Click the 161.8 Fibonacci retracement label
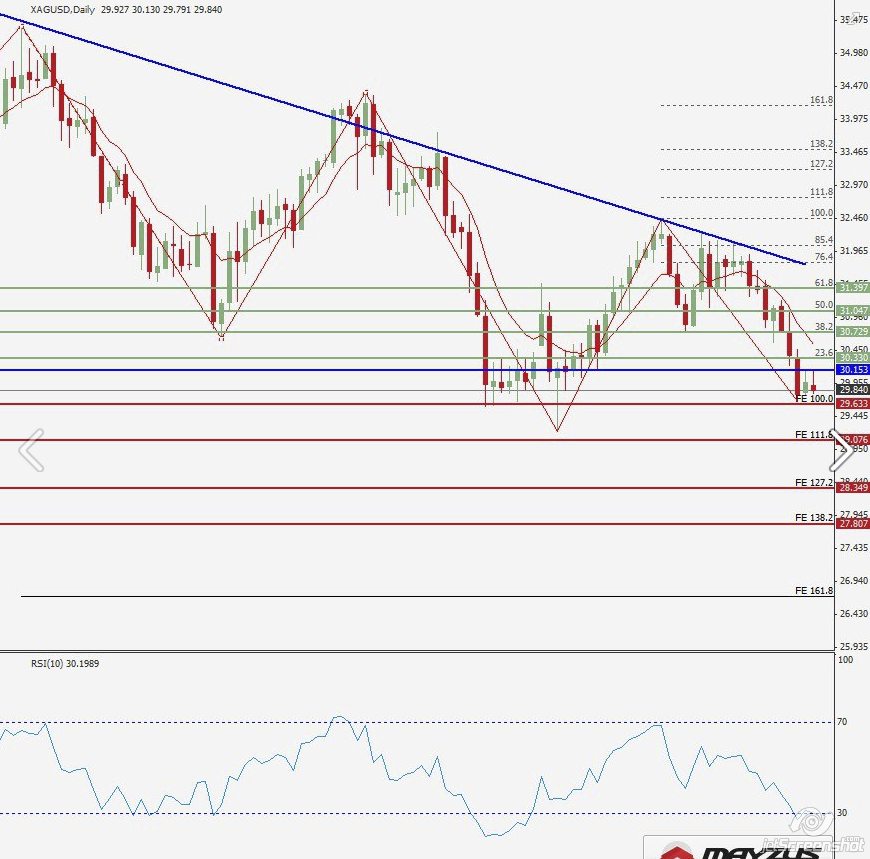Screen dimensions: 870x859 (821, 100)
